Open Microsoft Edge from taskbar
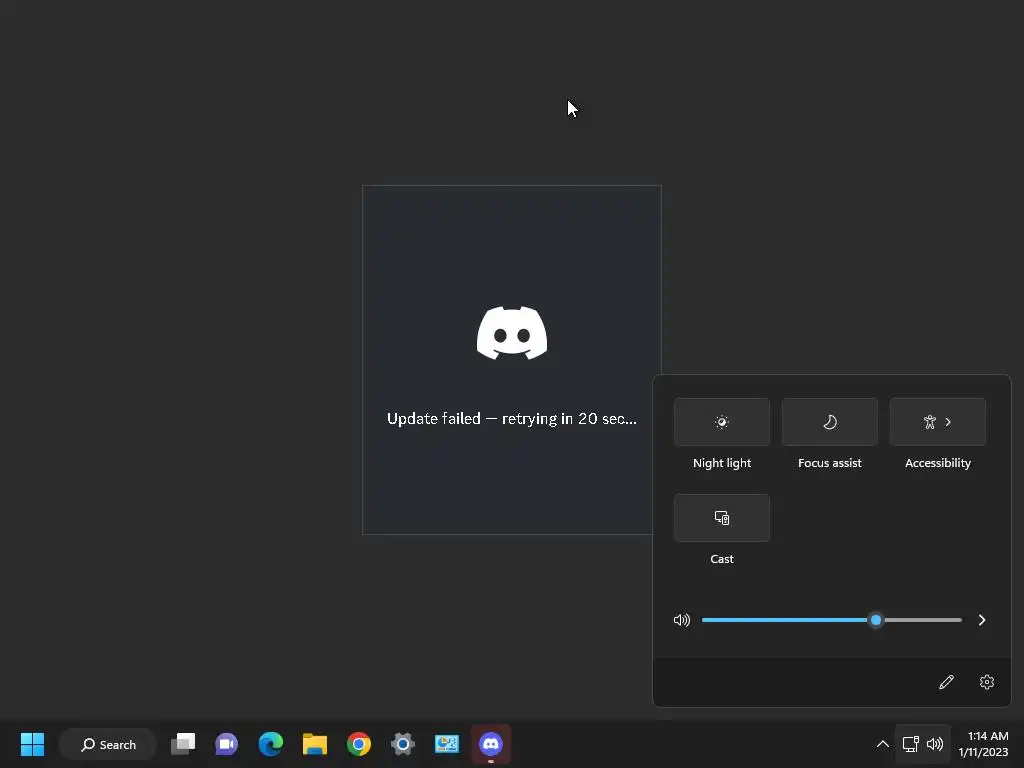The image size is (1024, 768). (x=270, y=744)
